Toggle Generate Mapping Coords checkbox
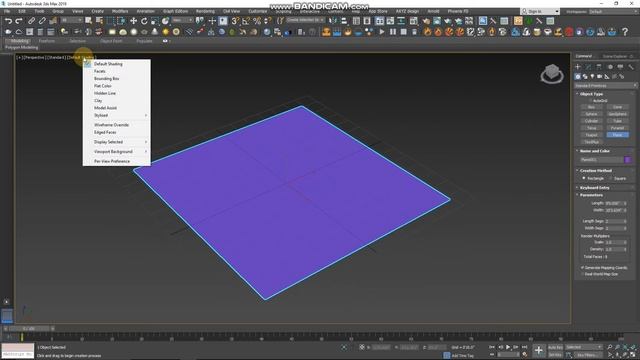 [x=582, y=268]
